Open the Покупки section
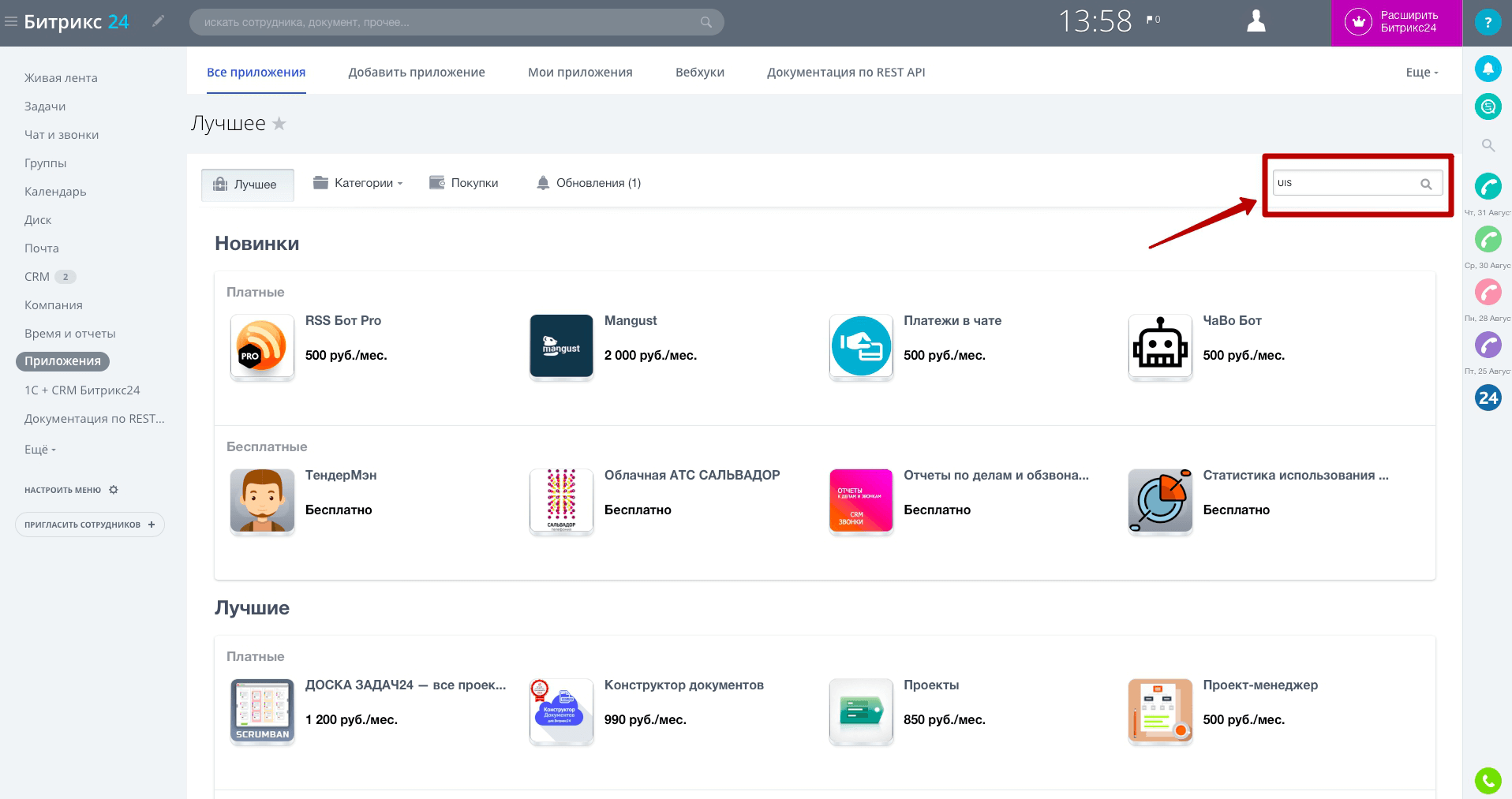 [464, 183]
